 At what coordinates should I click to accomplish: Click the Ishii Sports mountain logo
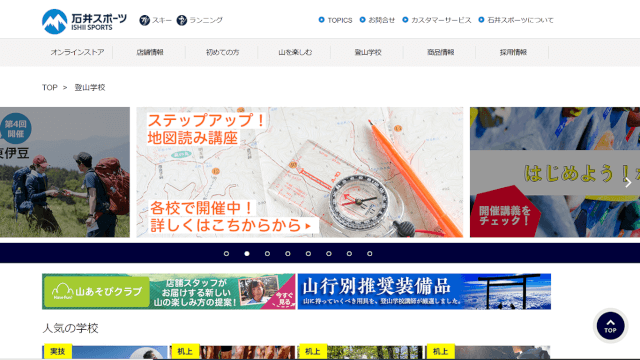[x=54, y=21]
